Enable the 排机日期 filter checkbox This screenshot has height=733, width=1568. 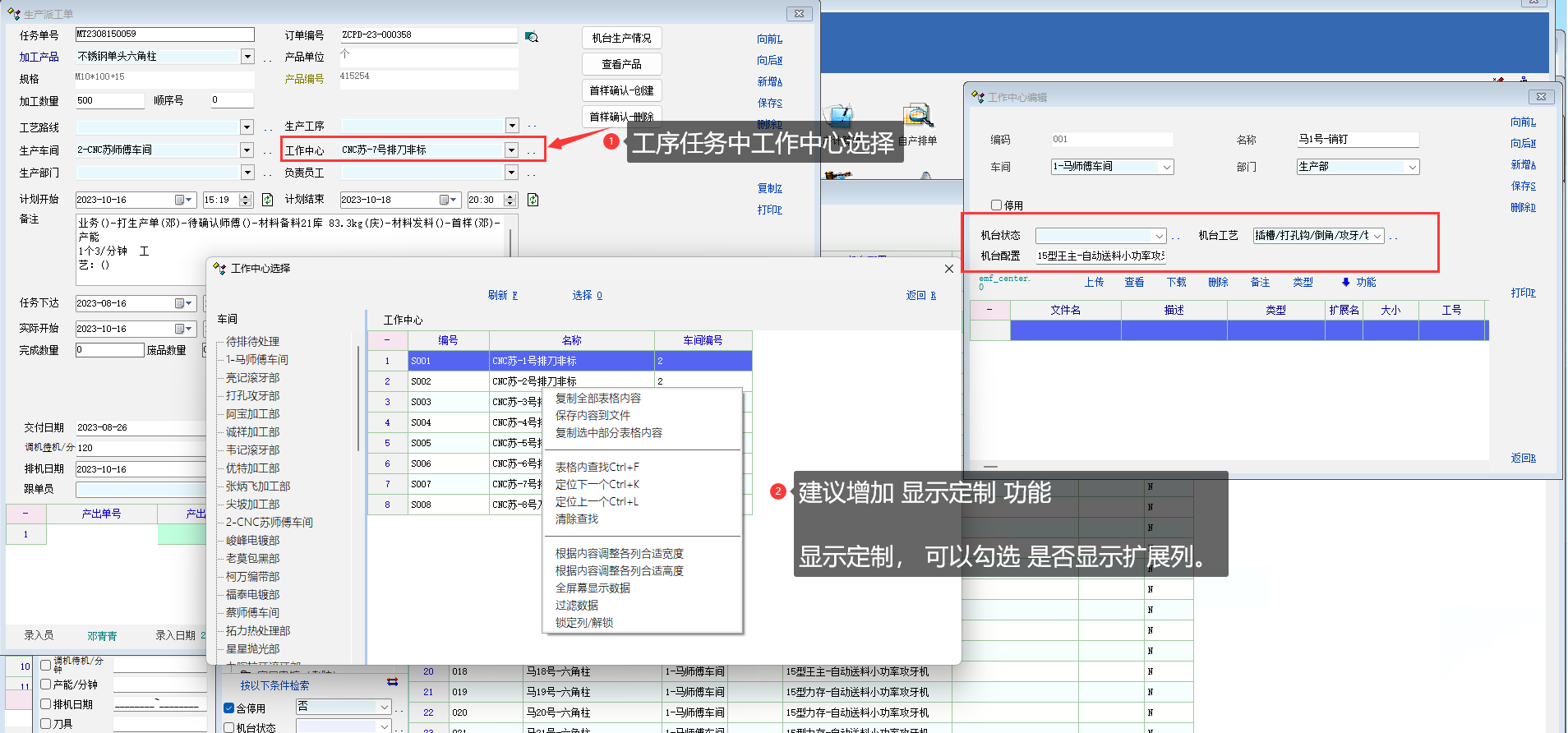(46, 704)
